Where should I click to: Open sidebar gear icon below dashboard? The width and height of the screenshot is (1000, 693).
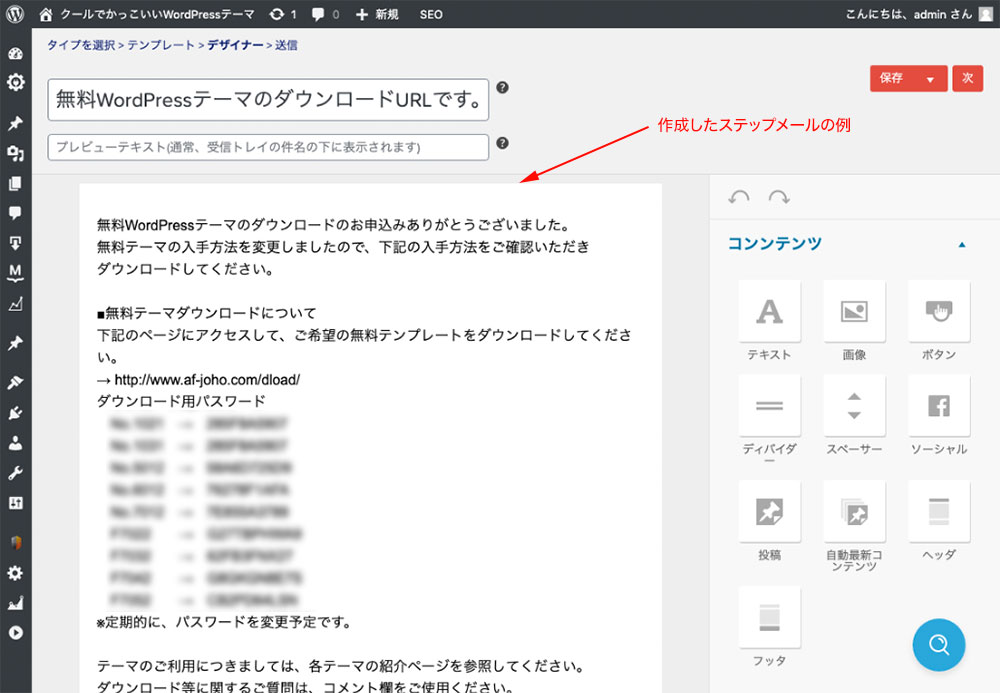tap(15, 82)
